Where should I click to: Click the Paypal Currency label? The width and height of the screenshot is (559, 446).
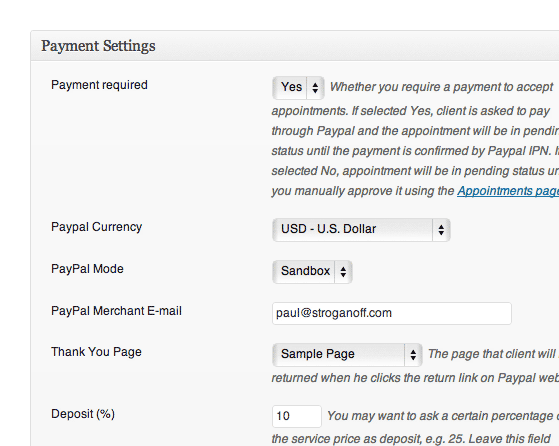96,227
